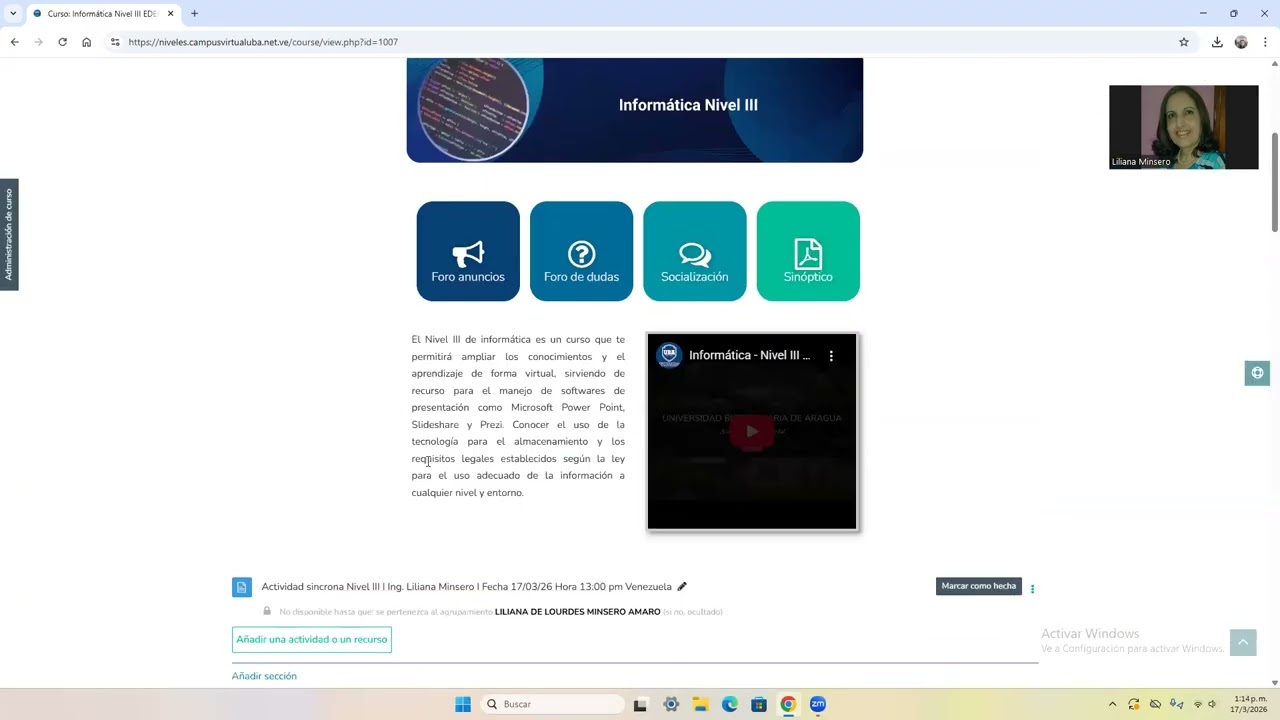Open the Foro anuncios tile
The image size is (1280, 720).
pos(468,251)
